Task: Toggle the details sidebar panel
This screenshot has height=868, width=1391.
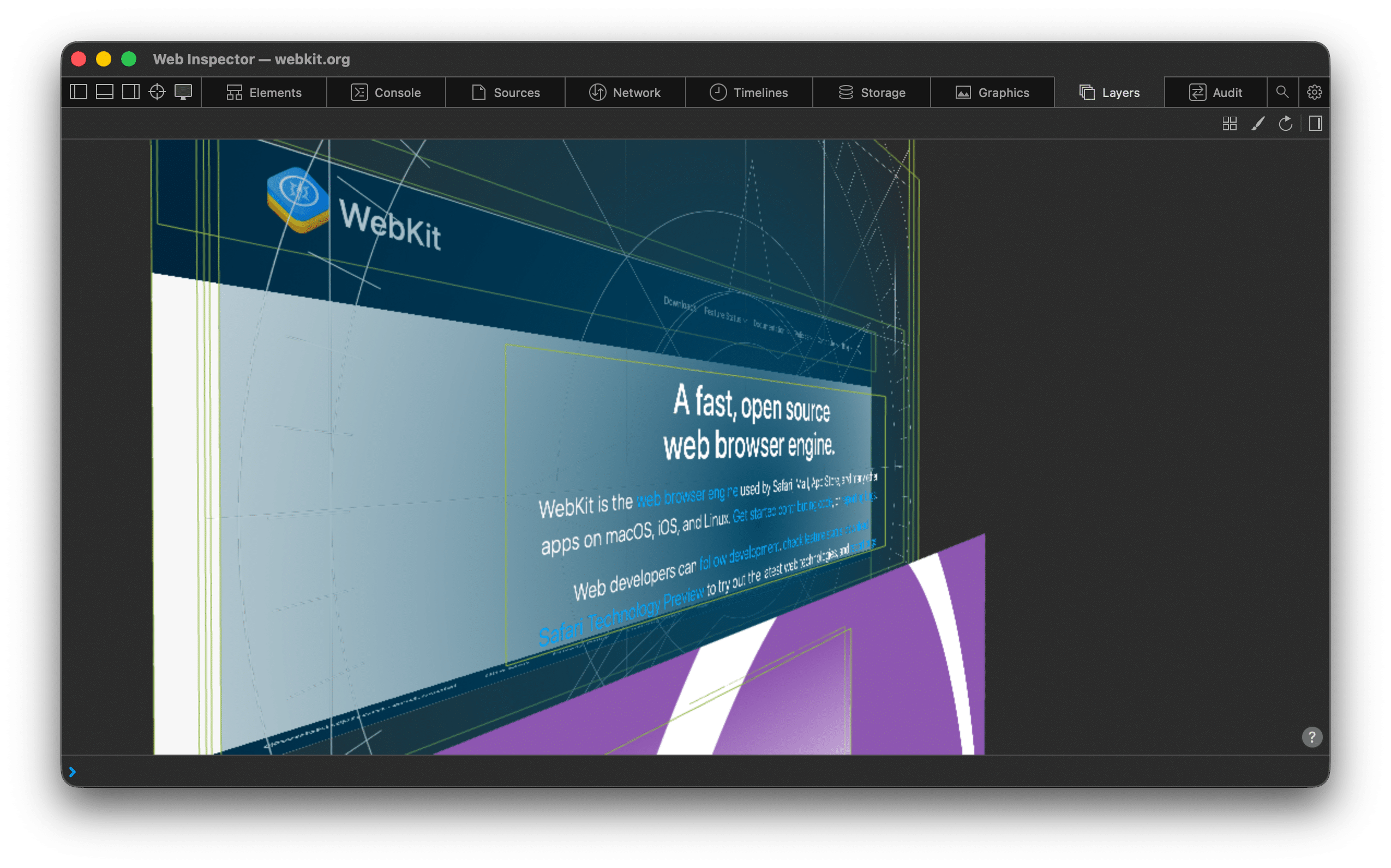Action: pos(1315,123)
